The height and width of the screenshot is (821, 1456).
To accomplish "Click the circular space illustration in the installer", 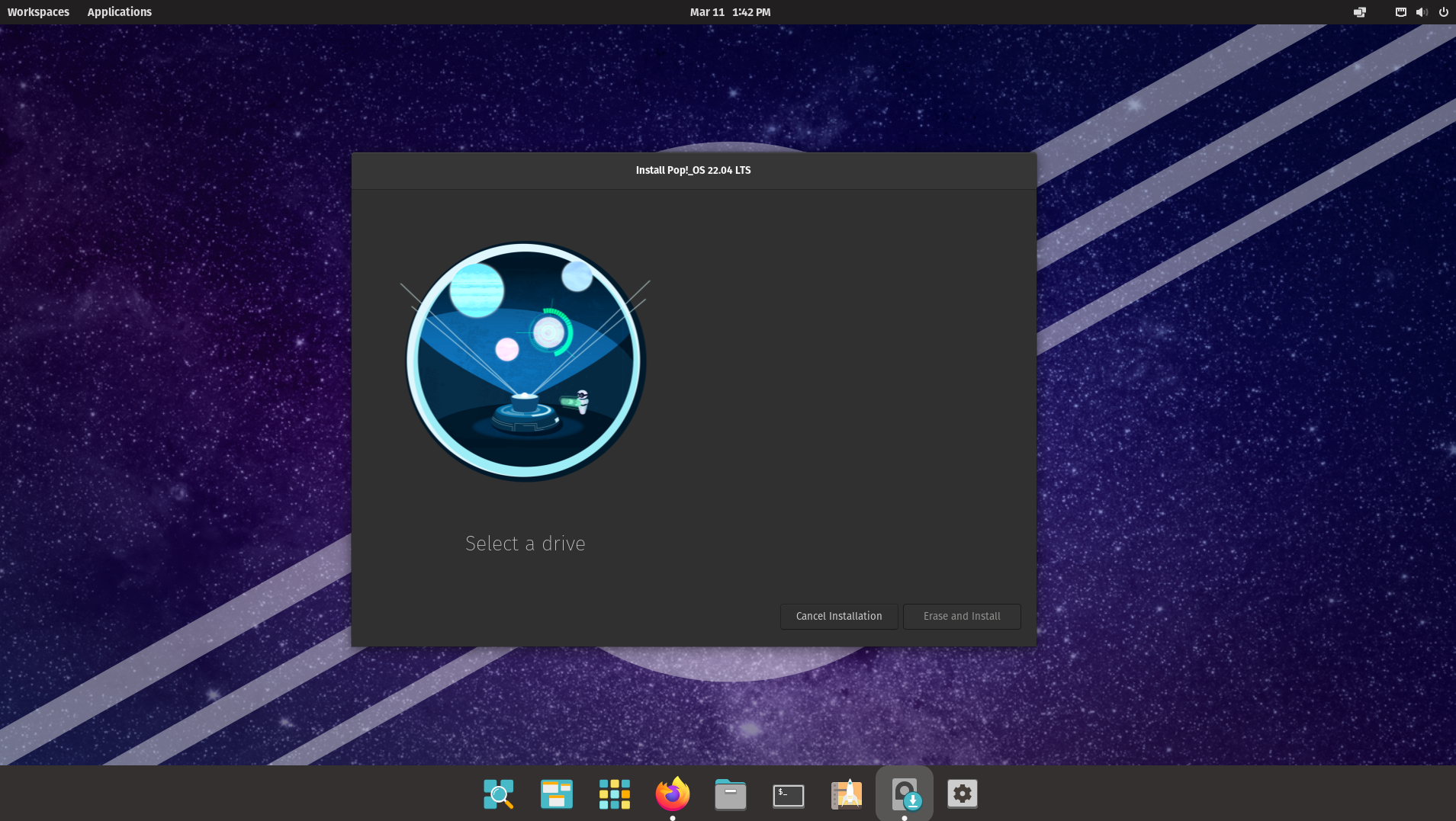I will coord(526,361).
